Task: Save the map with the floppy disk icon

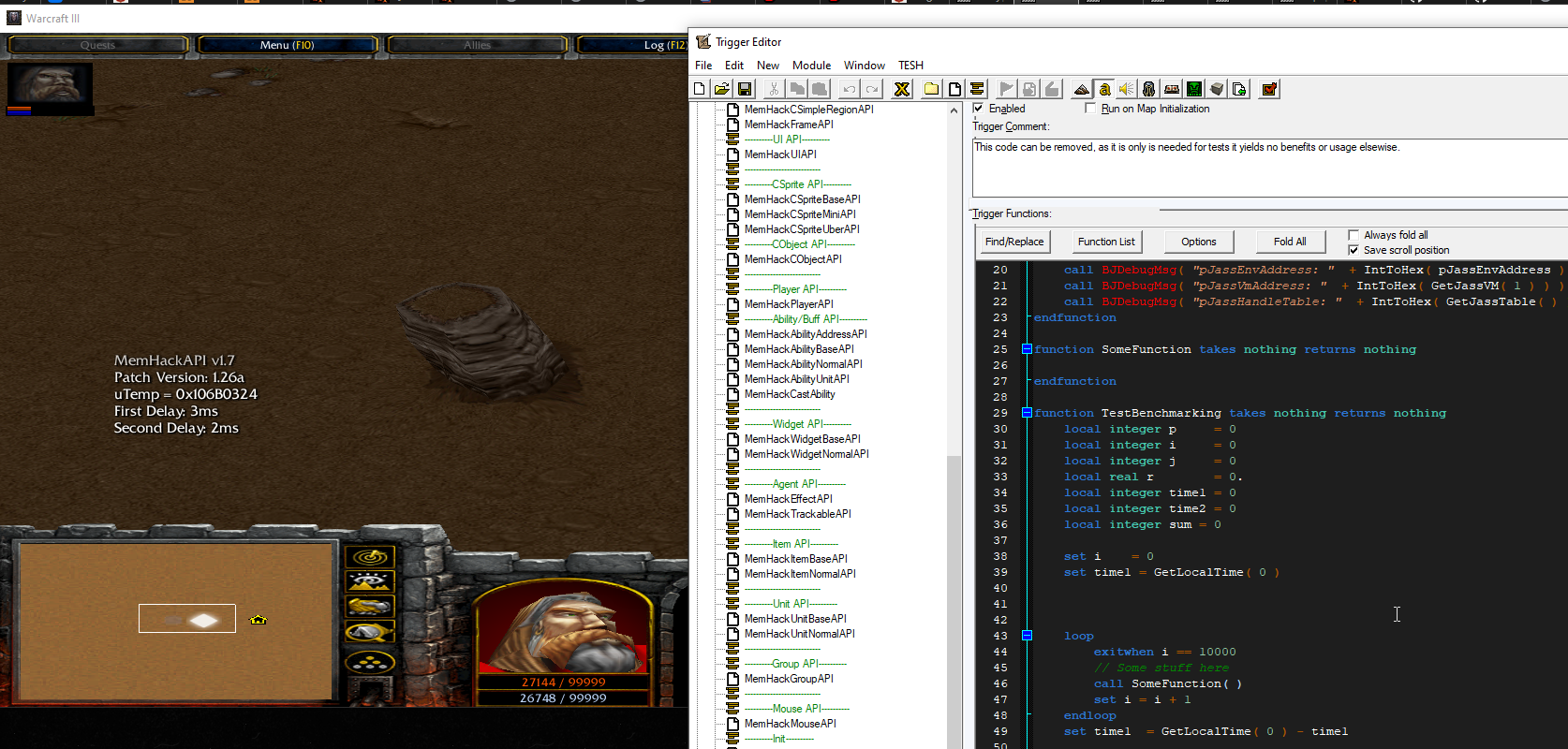Action: click(x=745, y=89)
